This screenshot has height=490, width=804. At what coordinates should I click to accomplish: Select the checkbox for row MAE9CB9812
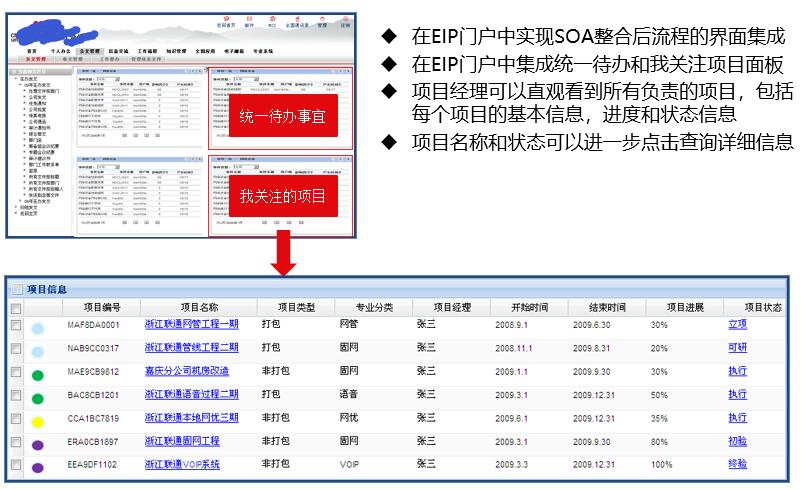tap(16, 372)
